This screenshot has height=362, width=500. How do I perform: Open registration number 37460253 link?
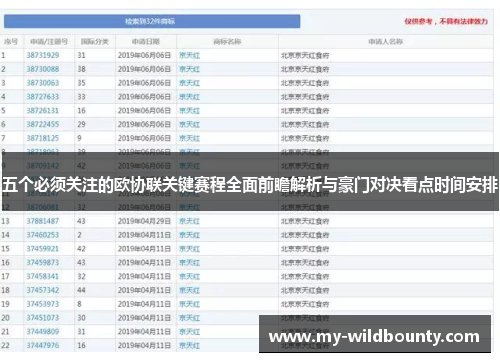(x=43, y=235)
